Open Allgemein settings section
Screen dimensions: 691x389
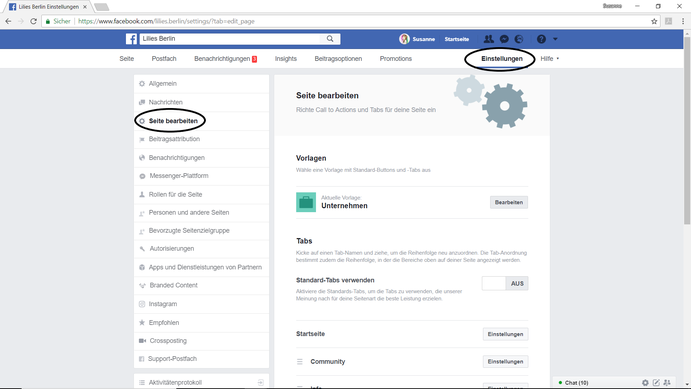(x=201, y=84)
